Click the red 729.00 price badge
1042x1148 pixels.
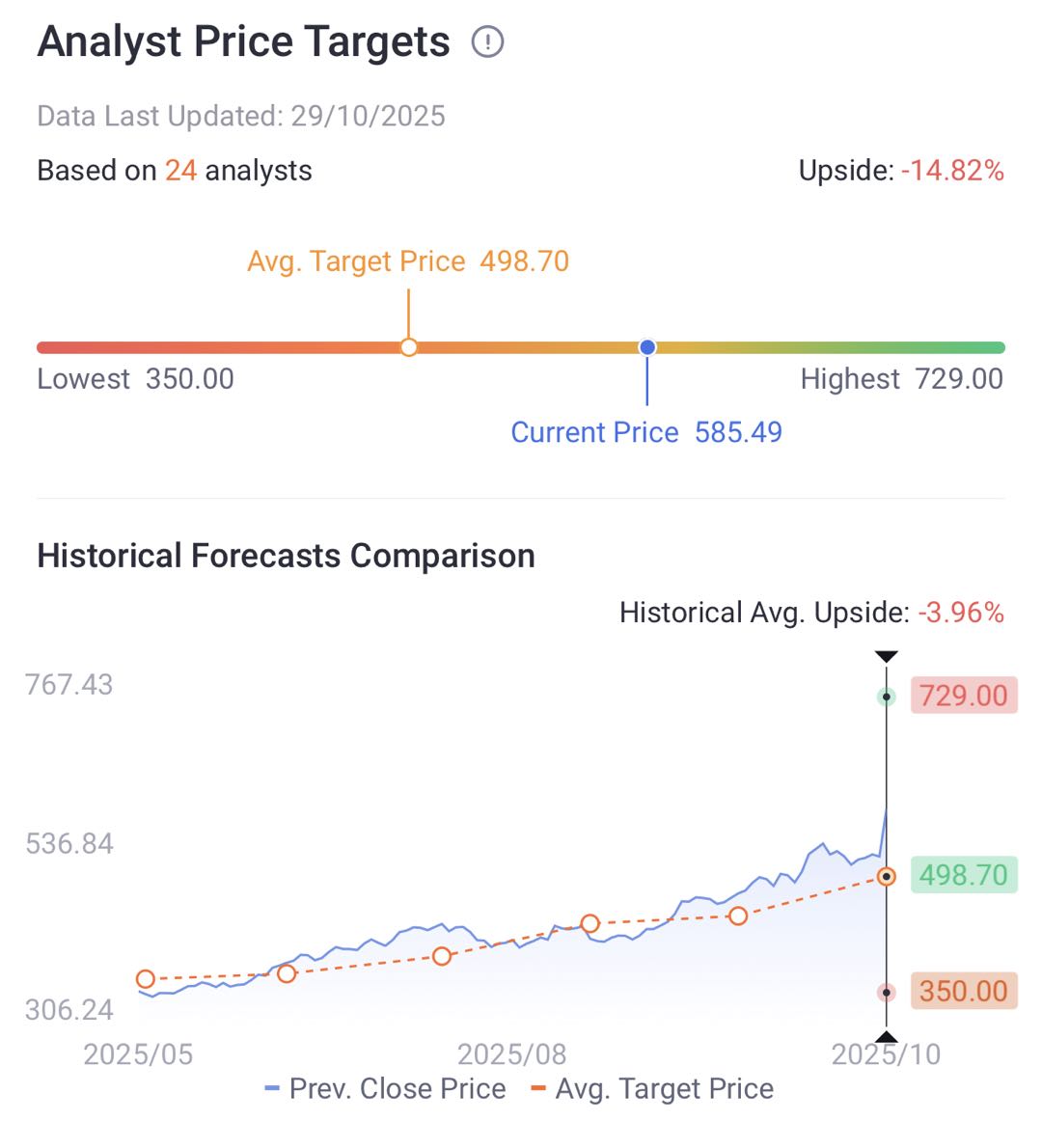coord(963,696)
